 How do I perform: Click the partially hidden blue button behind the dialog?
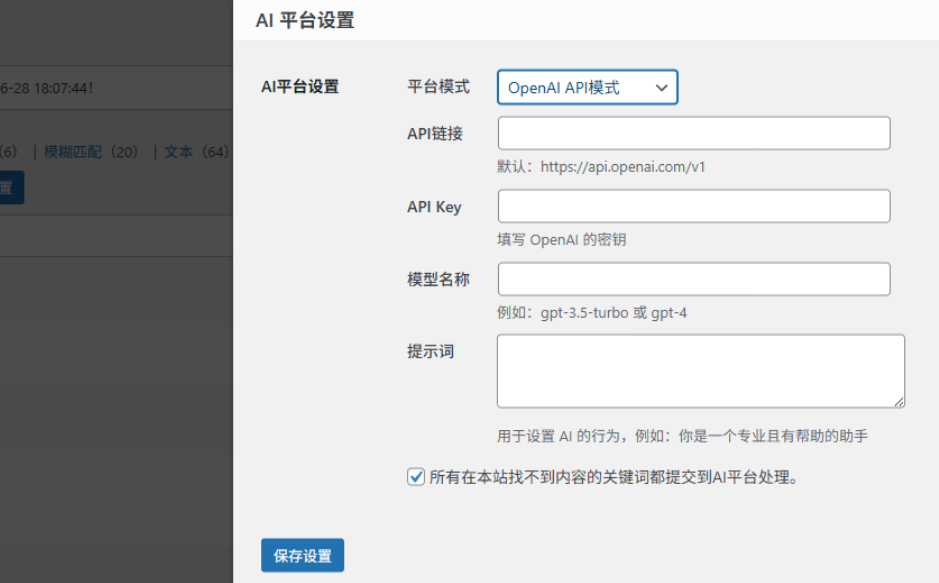[x=10, y=187]
